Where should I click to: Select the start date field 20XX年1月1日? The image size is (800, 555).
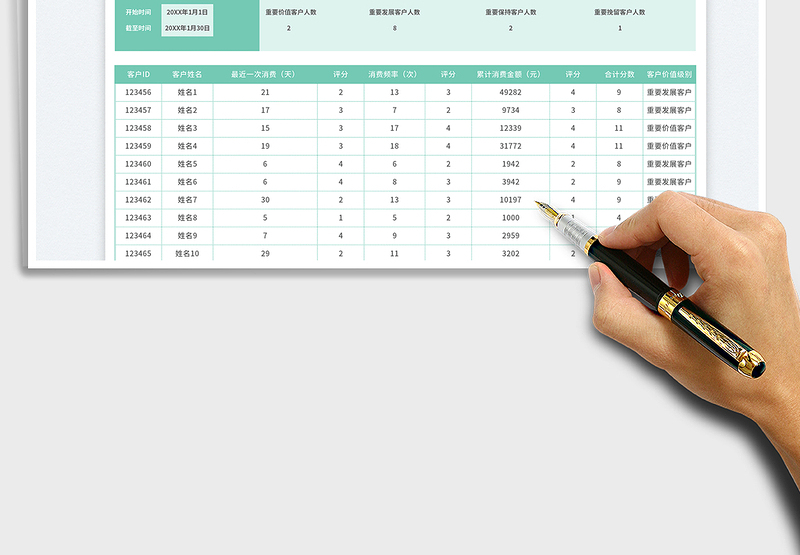point(187,12)
